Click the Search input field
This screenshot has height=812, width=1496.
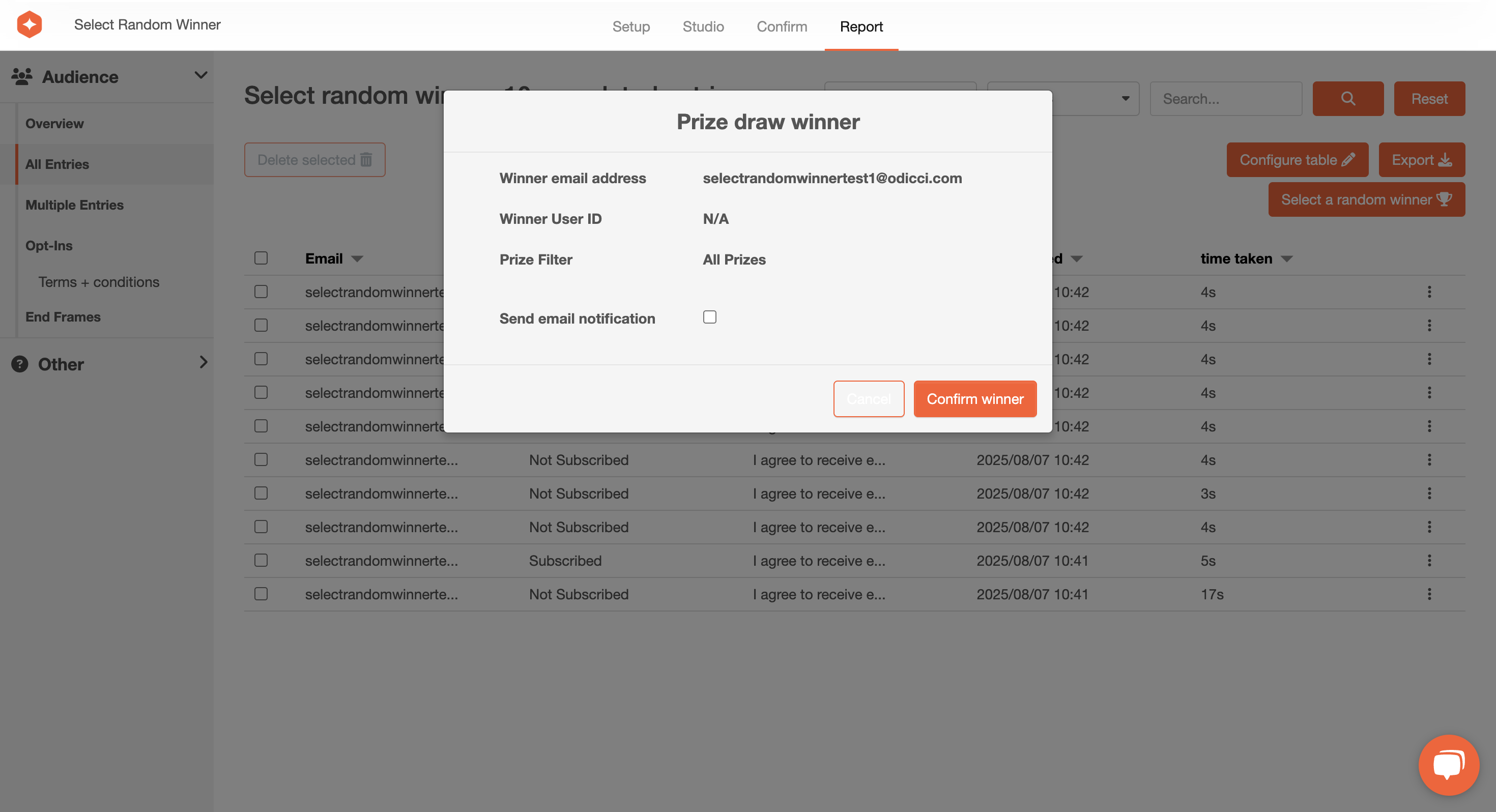(x=1225, y=99)
